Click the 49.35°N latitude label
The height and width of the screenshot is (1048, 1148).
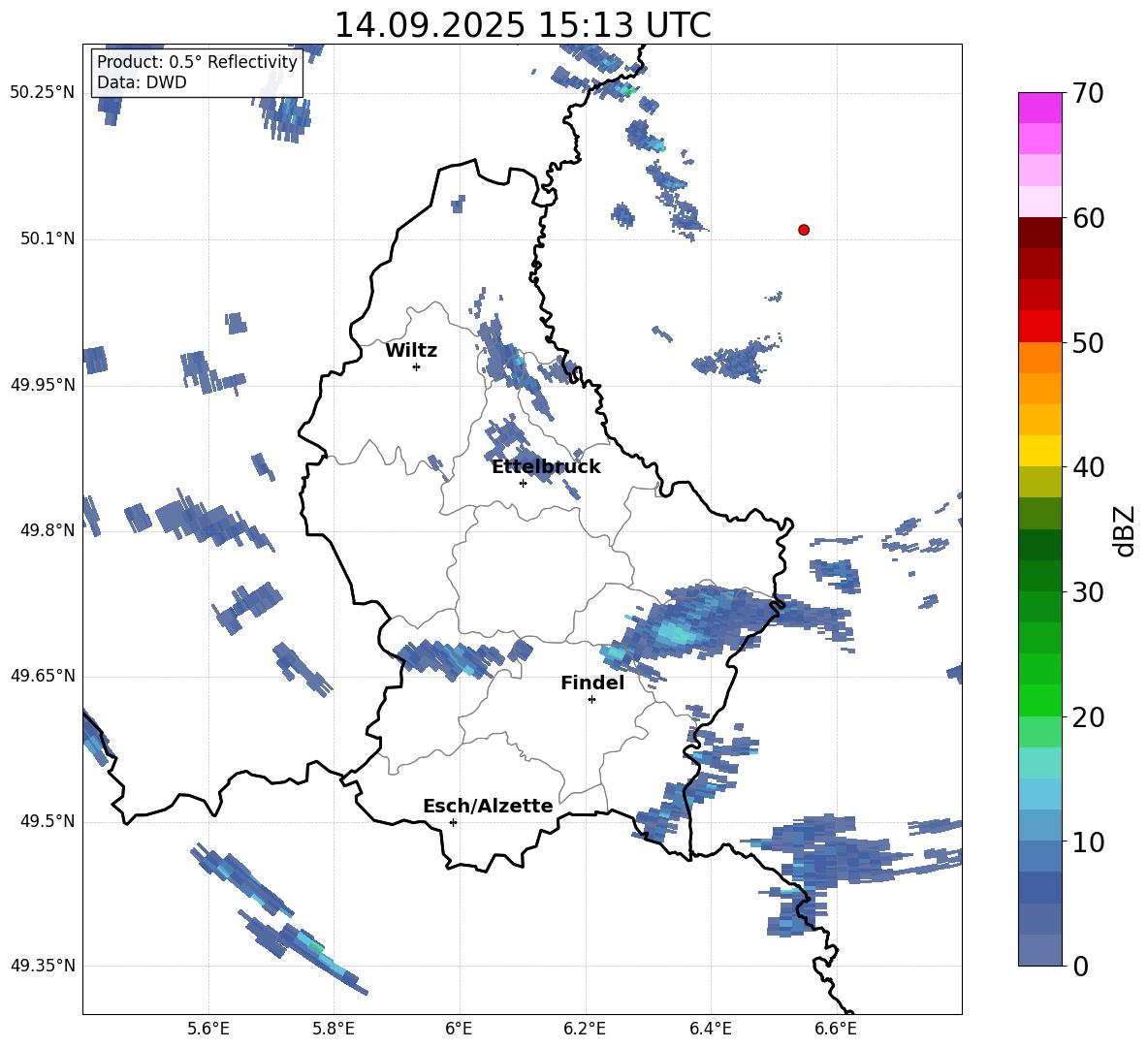43,966
